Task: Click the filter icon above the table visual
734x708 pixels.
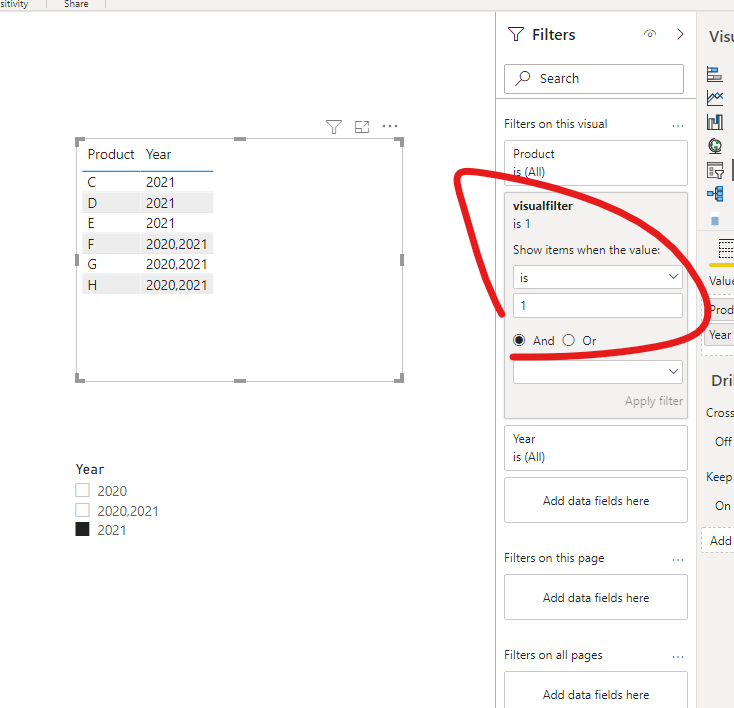Action: tap(334, 126)
